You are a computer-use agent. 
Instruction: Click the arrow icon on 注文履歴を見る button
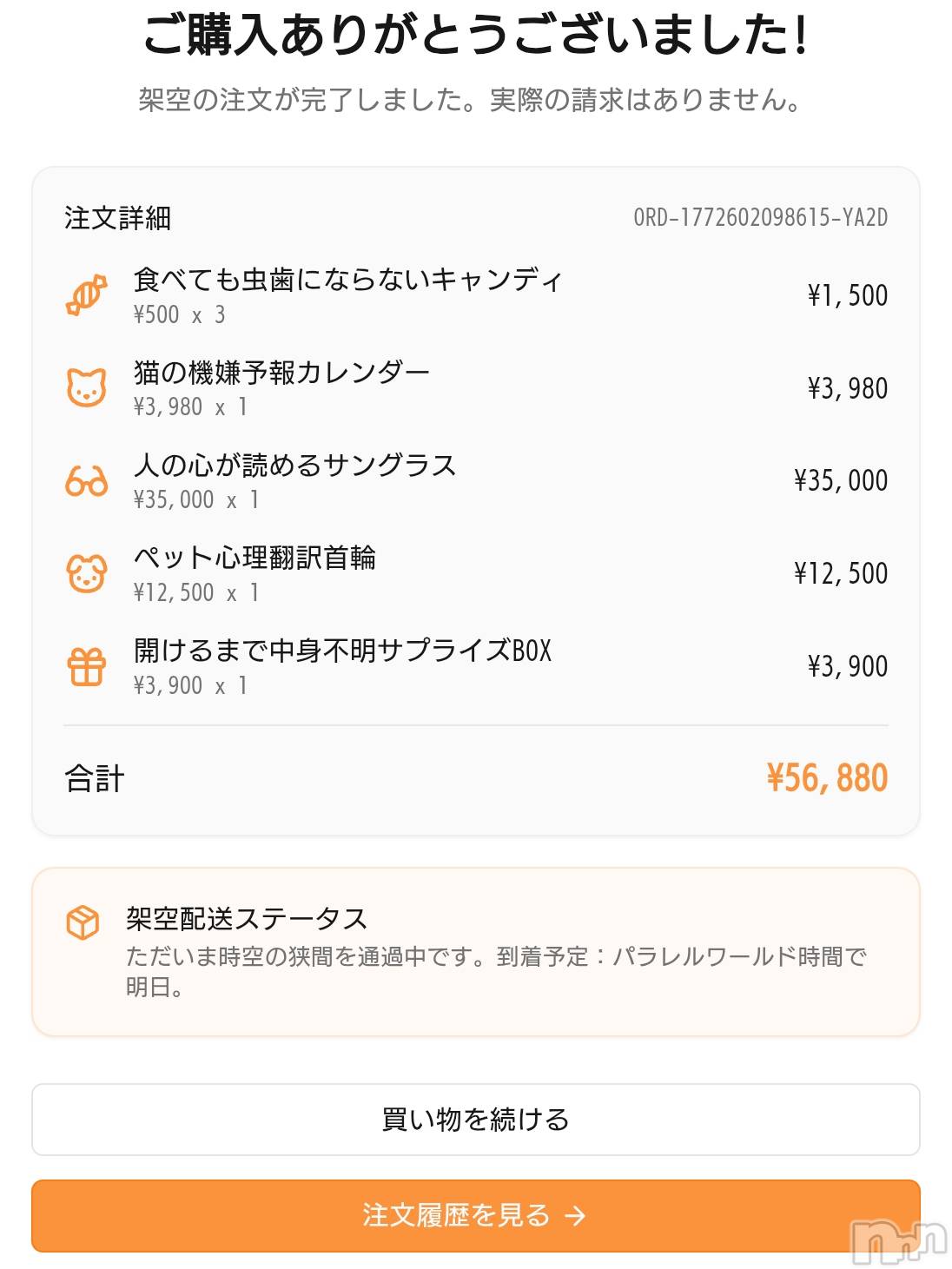575,1216
